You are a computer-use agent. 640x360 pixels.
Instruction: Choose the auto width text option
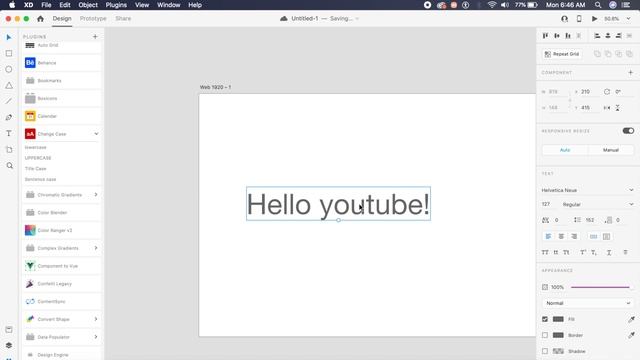pyautogui.click(x=593, y=236)
